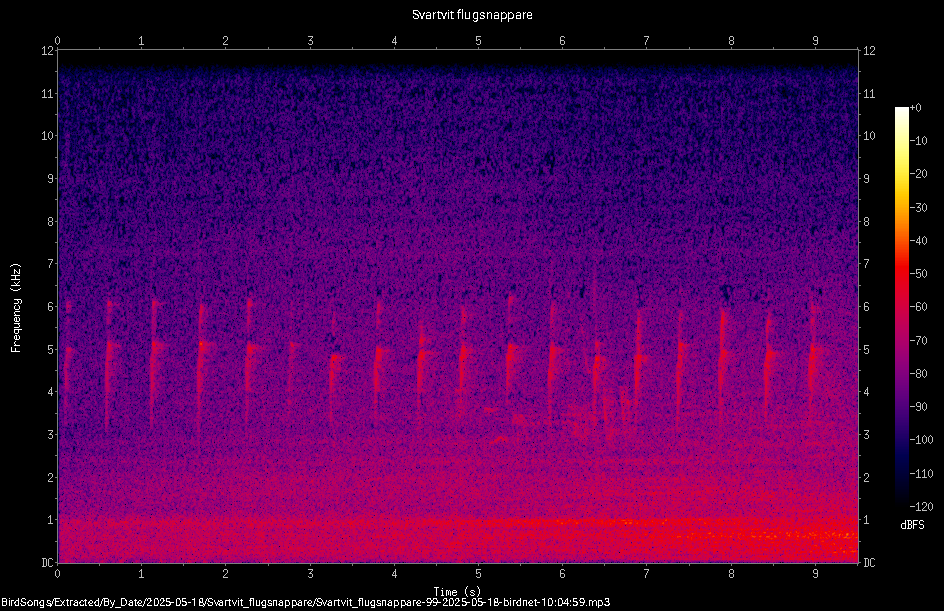The width and height of the screenshot is (944, 611).
Task: Click the 10 kHz label on left frequency axis
Action: (x=47, y=136)
